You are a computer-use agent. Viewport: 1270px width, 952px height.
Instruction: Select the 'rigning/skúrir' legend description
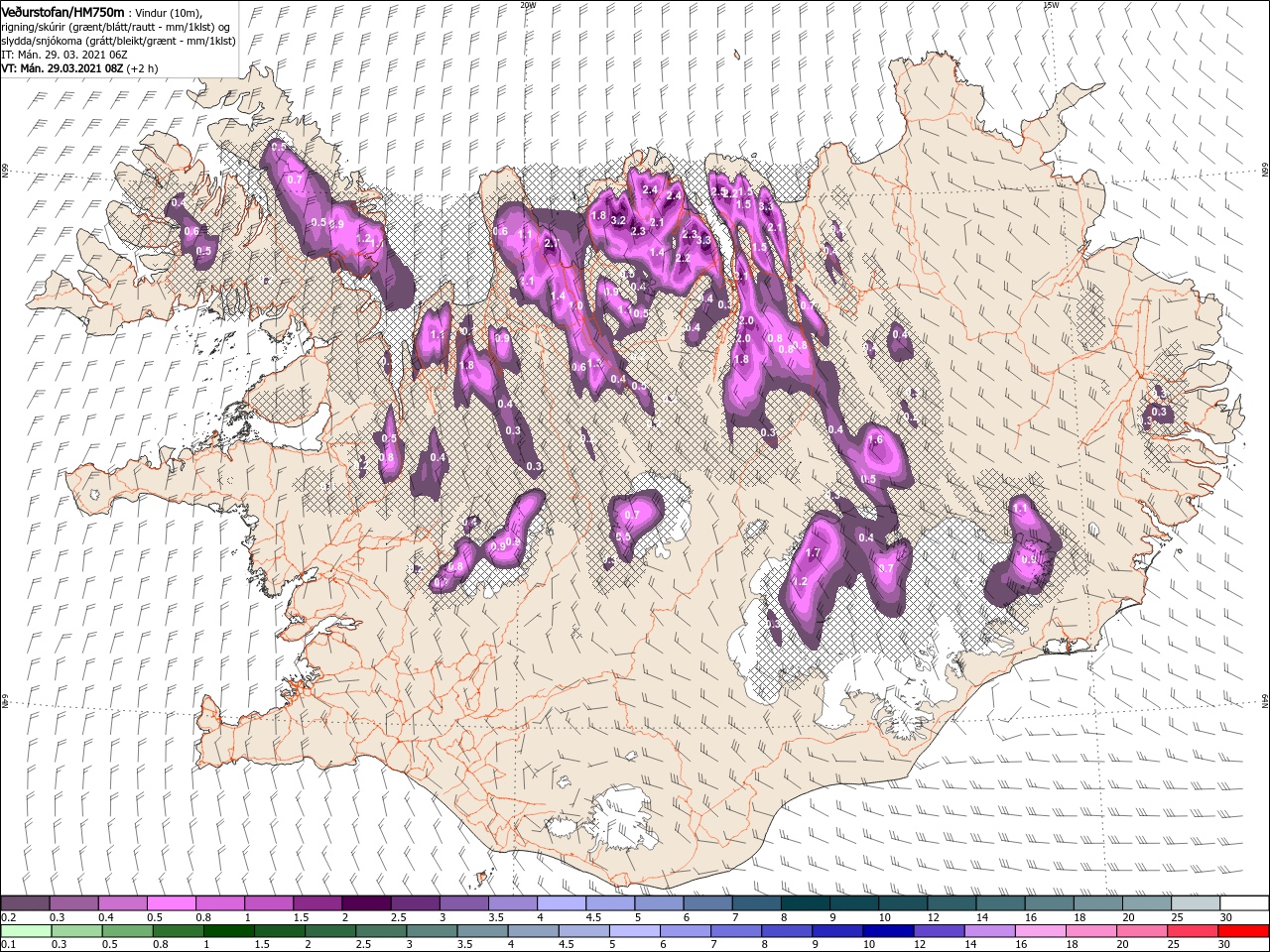[35, 27]
